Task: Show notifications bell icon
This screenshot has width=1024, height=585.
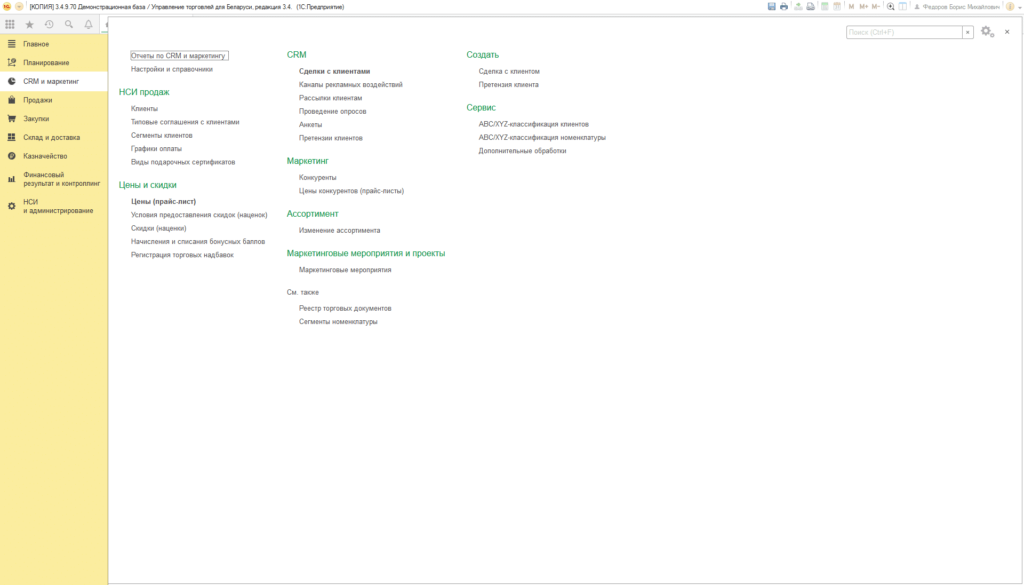Action: [x=88, y=24]
